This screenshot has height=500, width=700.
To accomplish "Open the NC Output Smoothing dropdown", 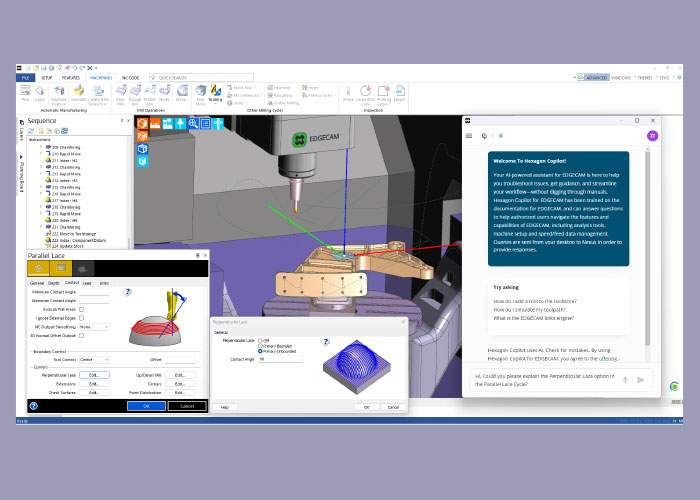I will pyautogui.click(x=94, y=327).
